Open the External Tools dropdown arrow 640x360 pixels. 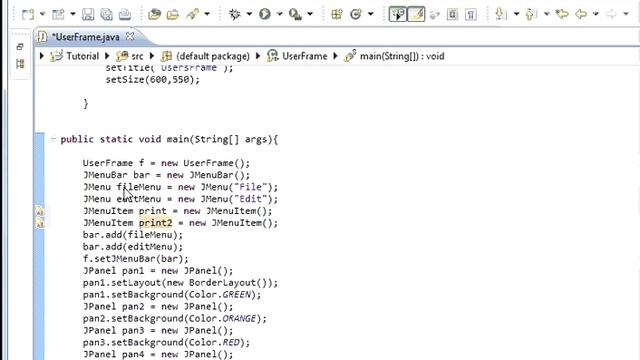[x=310, y=14]
